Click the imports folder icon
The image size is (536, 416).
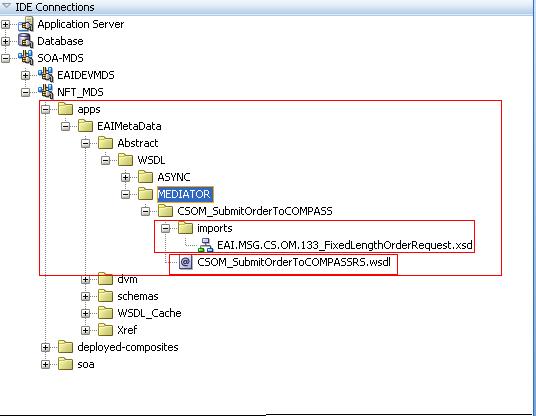click(185, 228)
